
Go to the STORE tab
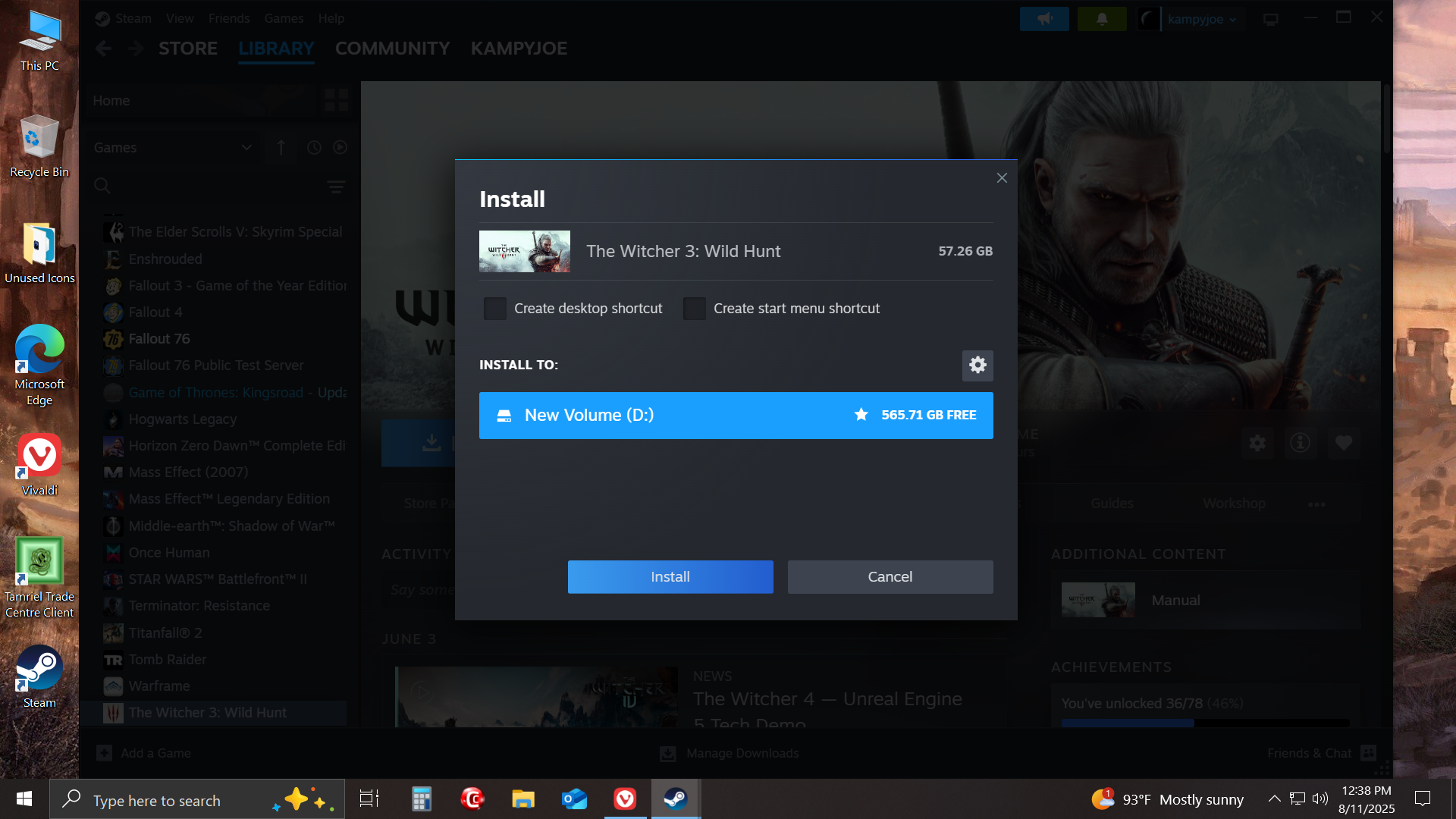(188, 49)
